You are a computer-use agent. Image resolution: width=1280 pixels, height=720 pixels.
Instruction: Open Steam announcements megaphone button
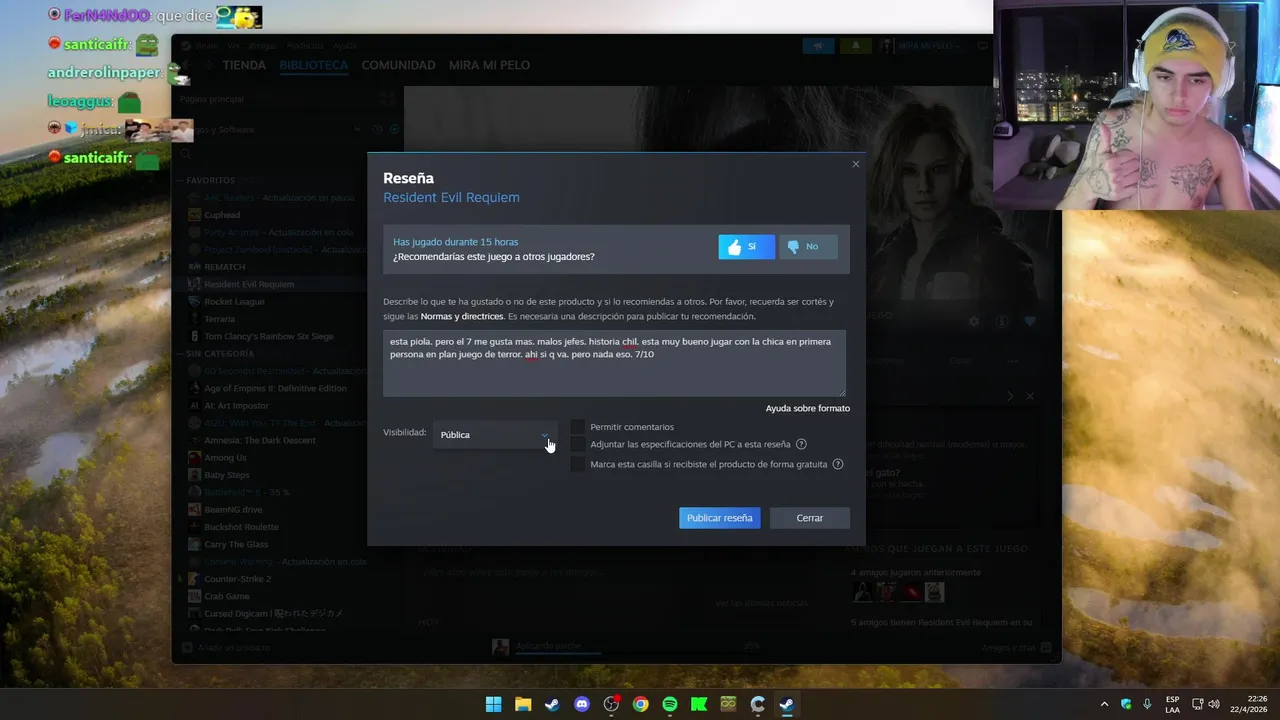pos(818,46)
